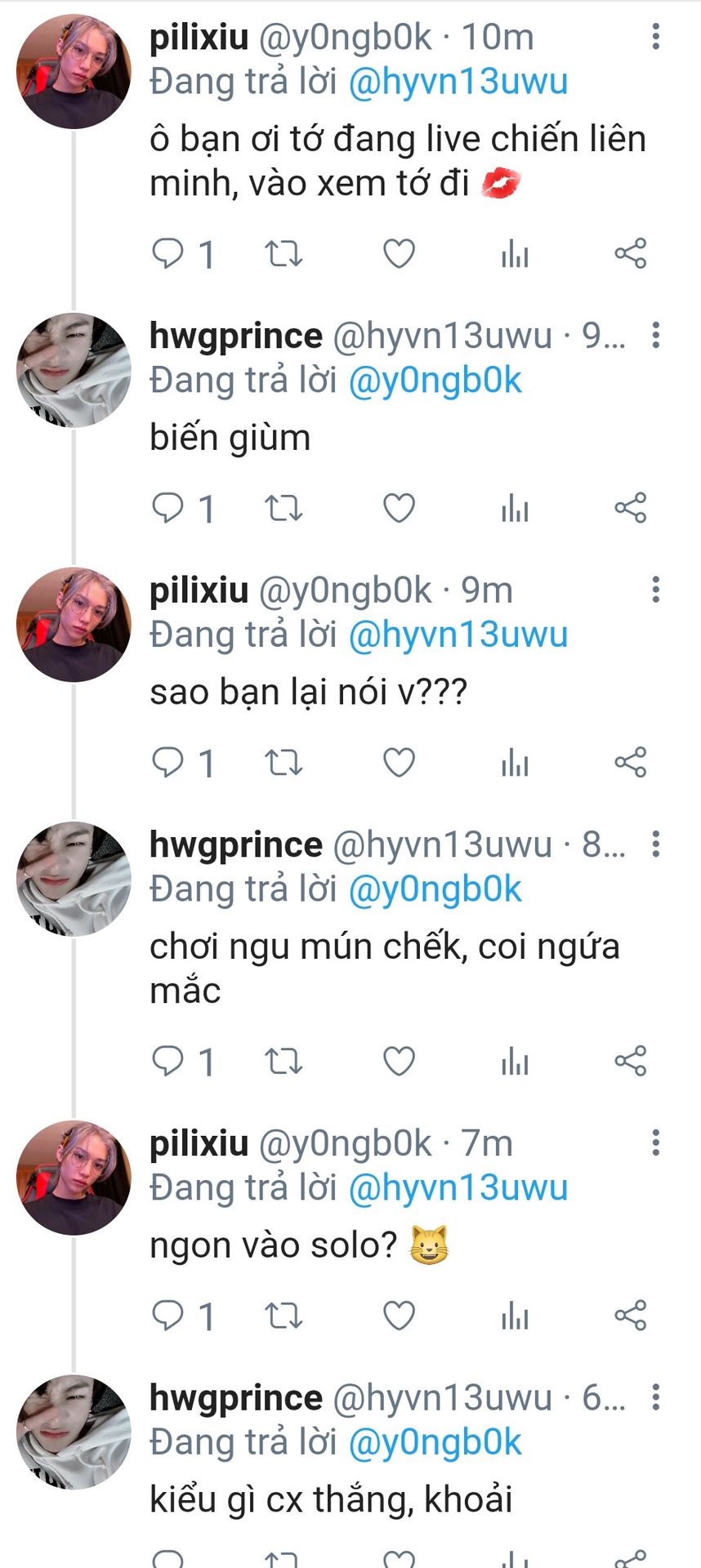Reply to the "chơi ngu mún chếk" tweet
The width and height of the screenshot is (701, 1568).
168,1062
